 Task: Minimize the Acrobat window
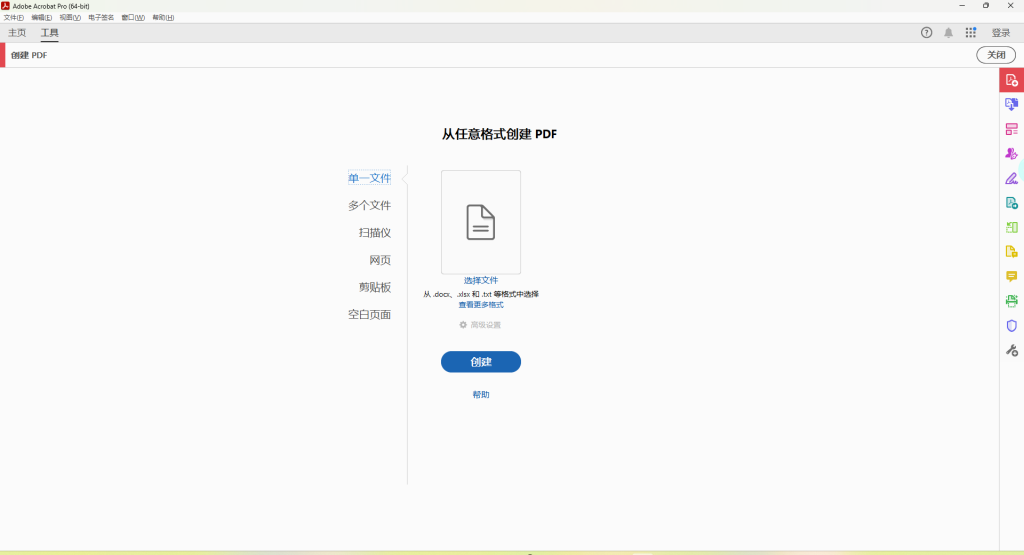[962, 6]
